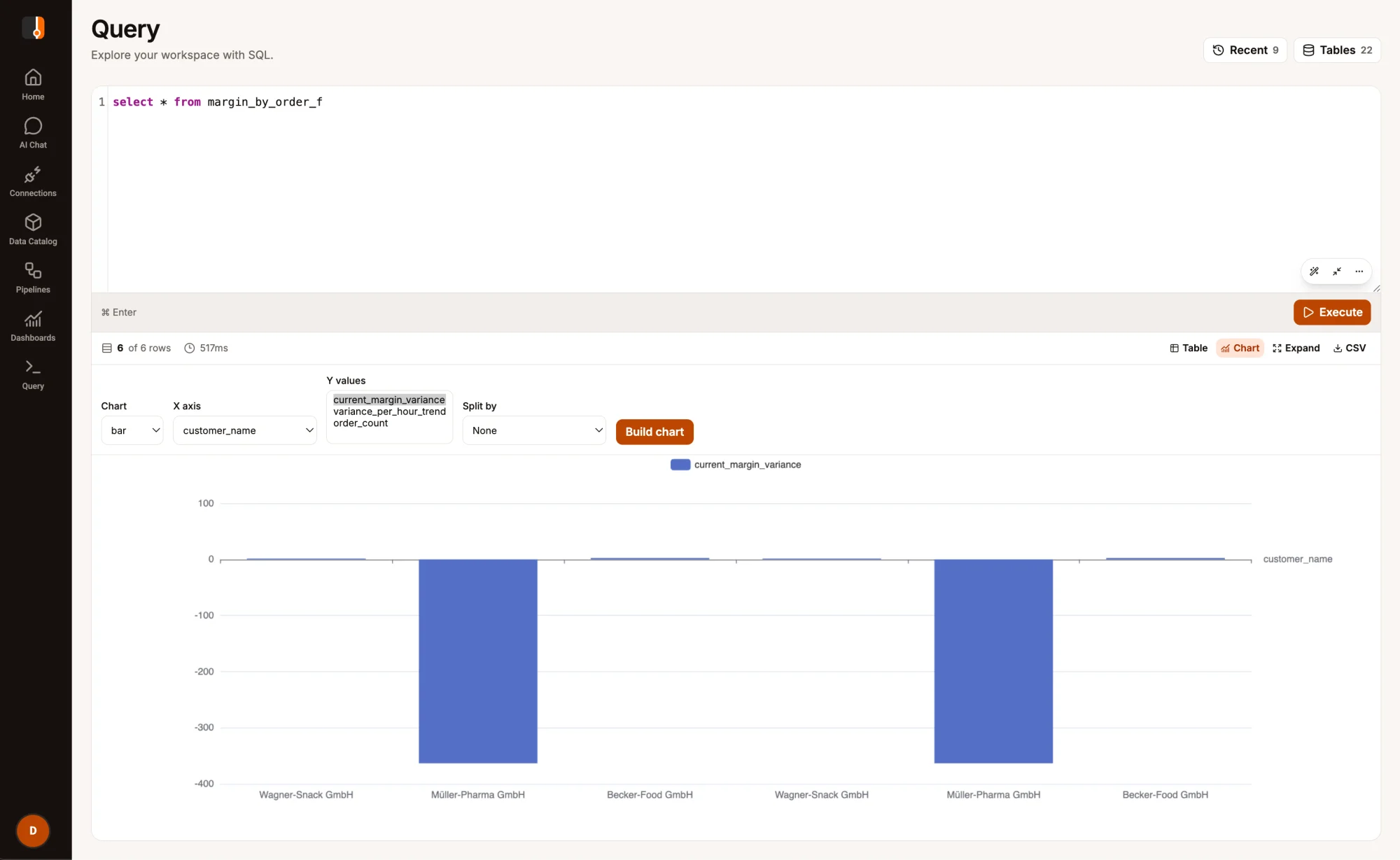This screenshot has width=1400, height=860.
Task: Switch to the Table results view
Action: point(1189,348)
